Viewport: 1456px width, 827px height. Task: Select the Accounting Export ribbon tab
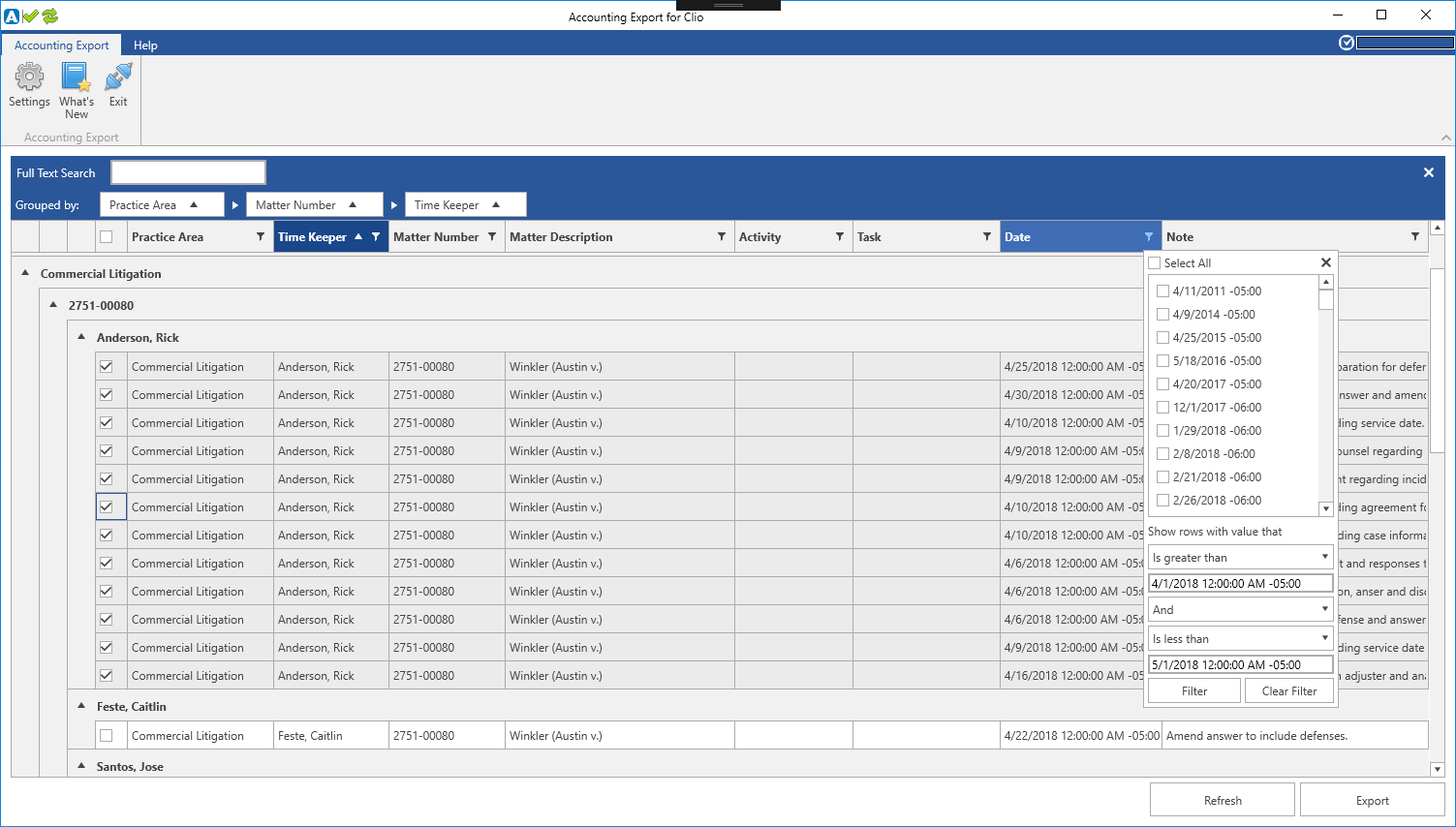tap(62, 46)
